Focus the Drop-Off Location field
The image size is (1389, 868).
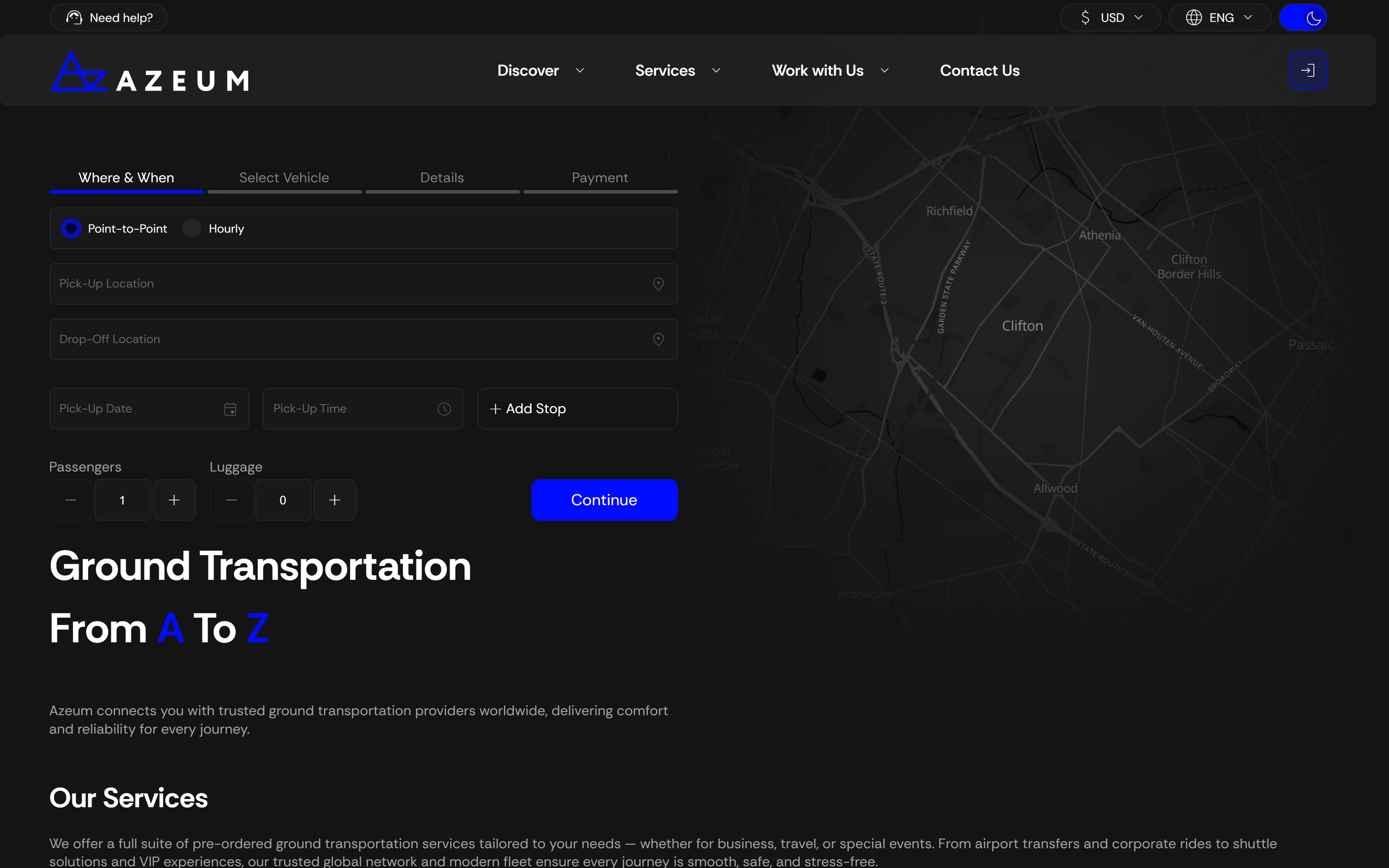pos(364,340)
